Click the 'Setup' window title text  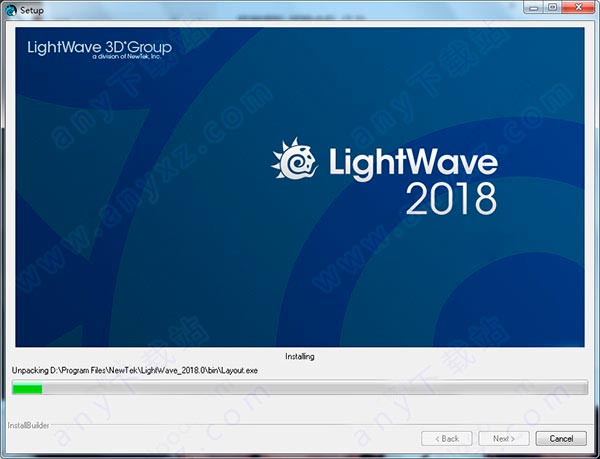pos(32,10)
